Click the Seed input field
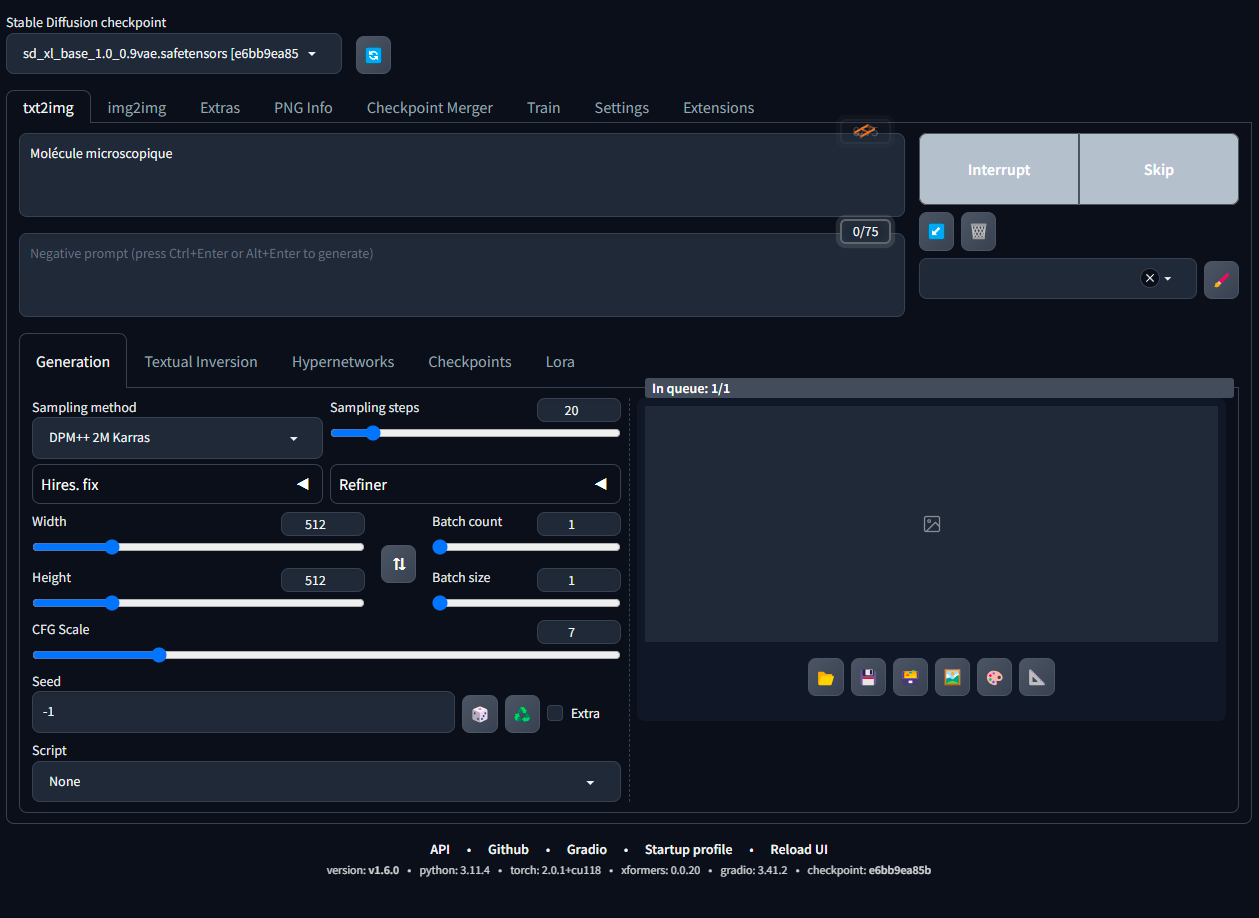 pyautogui.click(x=243, y=712)
